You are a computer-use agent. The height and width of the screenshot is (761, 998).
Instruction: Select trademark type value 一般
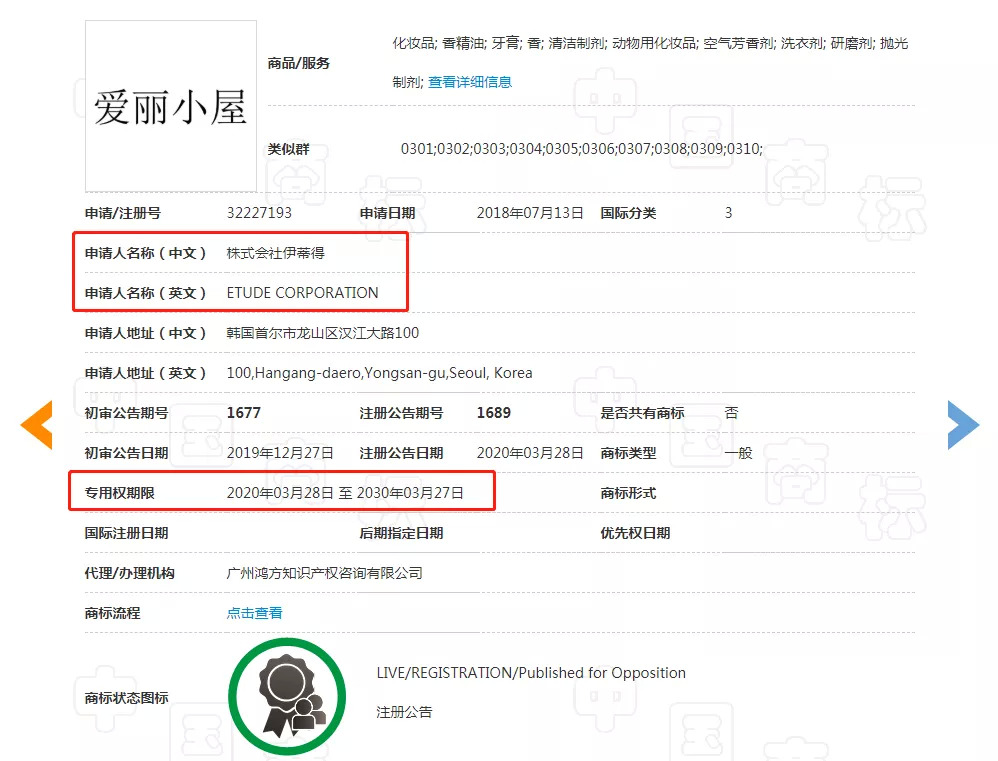738,453
